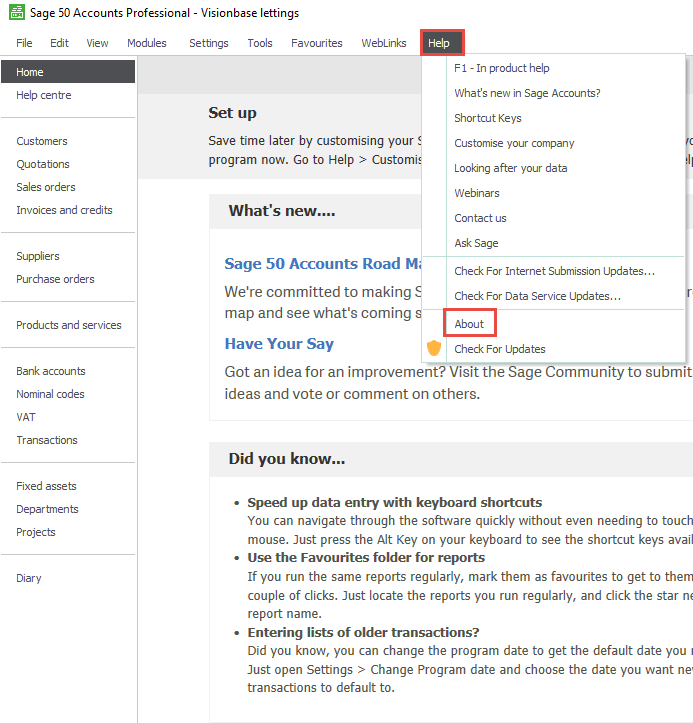Click the shield icon beside Check For Updates

point(434,348)
